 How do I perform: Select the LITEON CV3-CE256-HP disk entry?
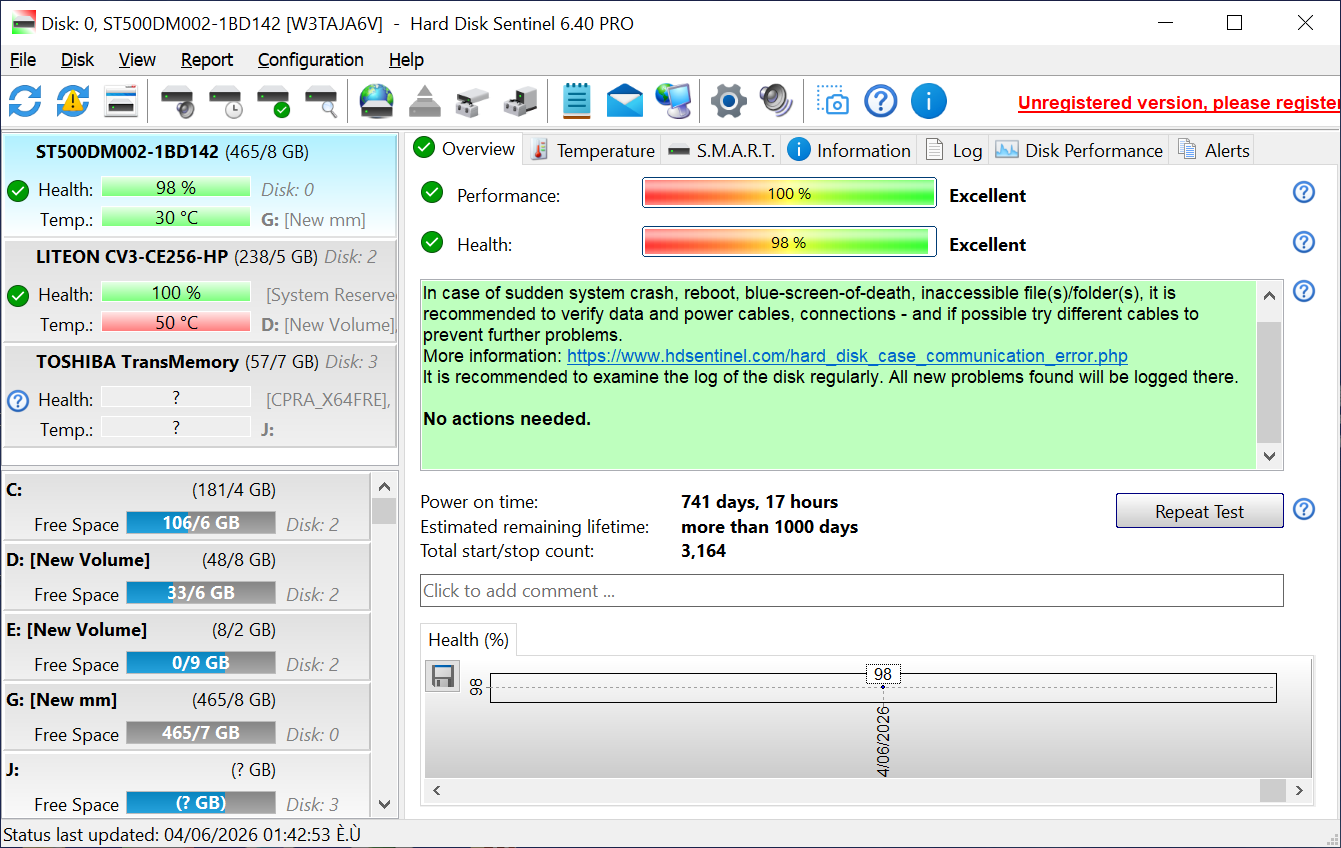(200, 290)
